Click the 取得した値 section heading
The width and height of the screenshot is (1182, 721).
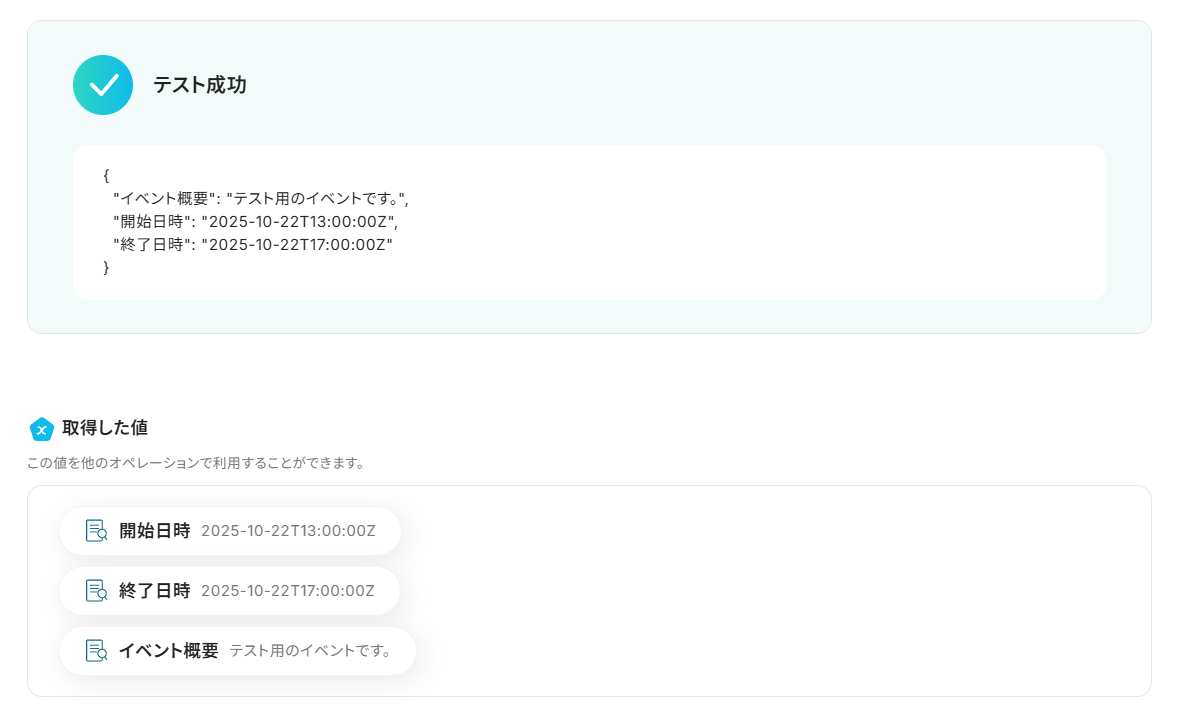[105, 428]
